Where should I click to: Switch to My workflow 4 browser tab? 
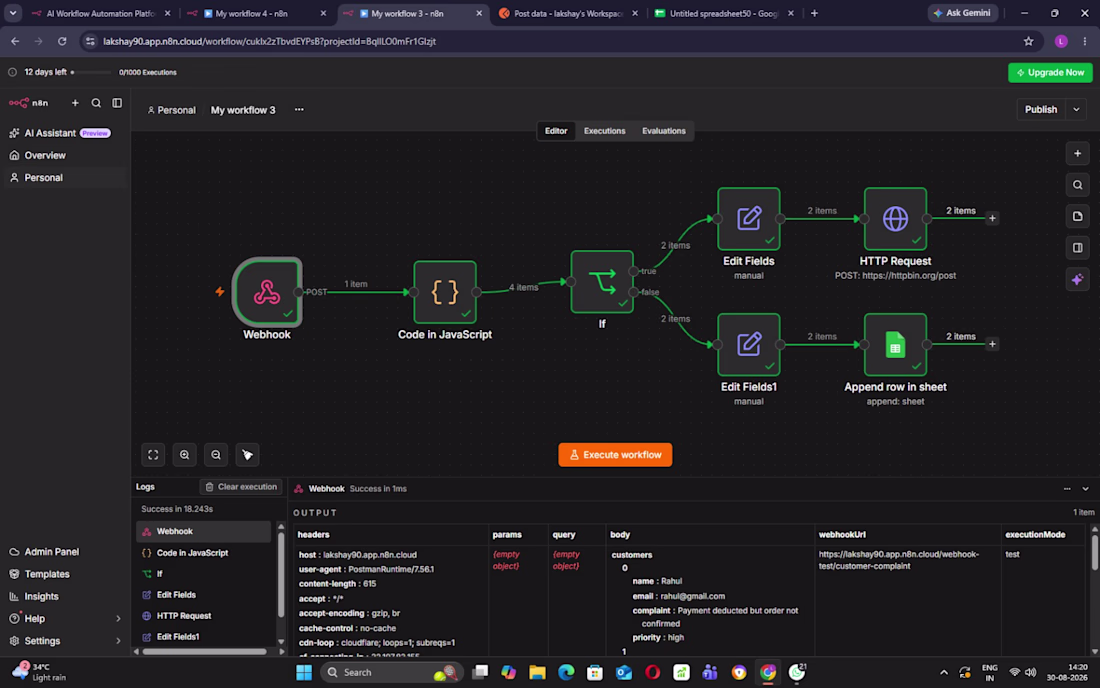[257, 13]
